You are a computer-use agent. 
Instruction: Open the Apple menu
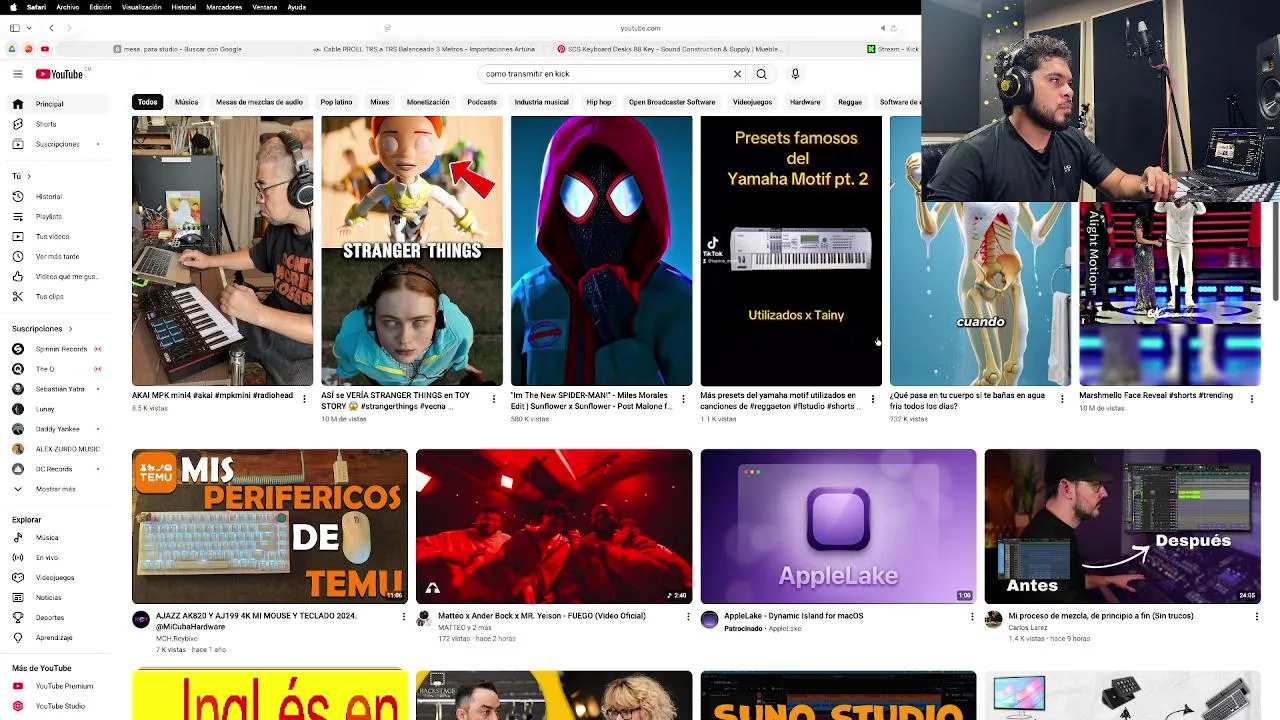click(x=13, y=7)
